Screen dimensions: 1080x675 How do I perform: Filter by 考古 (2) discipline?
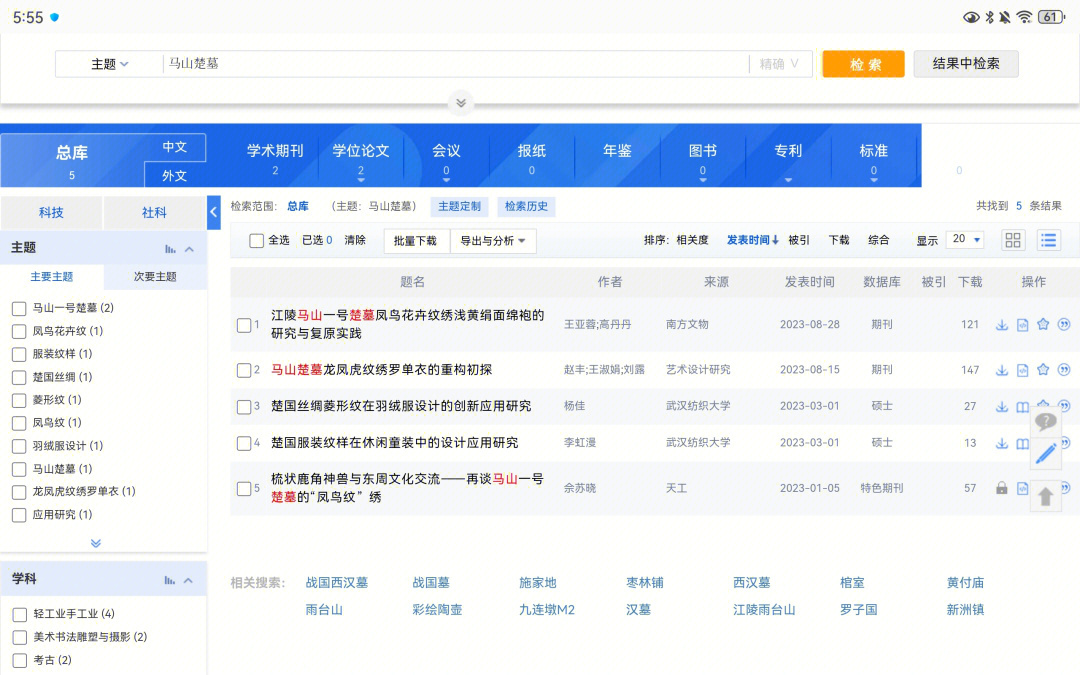pyautogui.click(x=20, y=661)
